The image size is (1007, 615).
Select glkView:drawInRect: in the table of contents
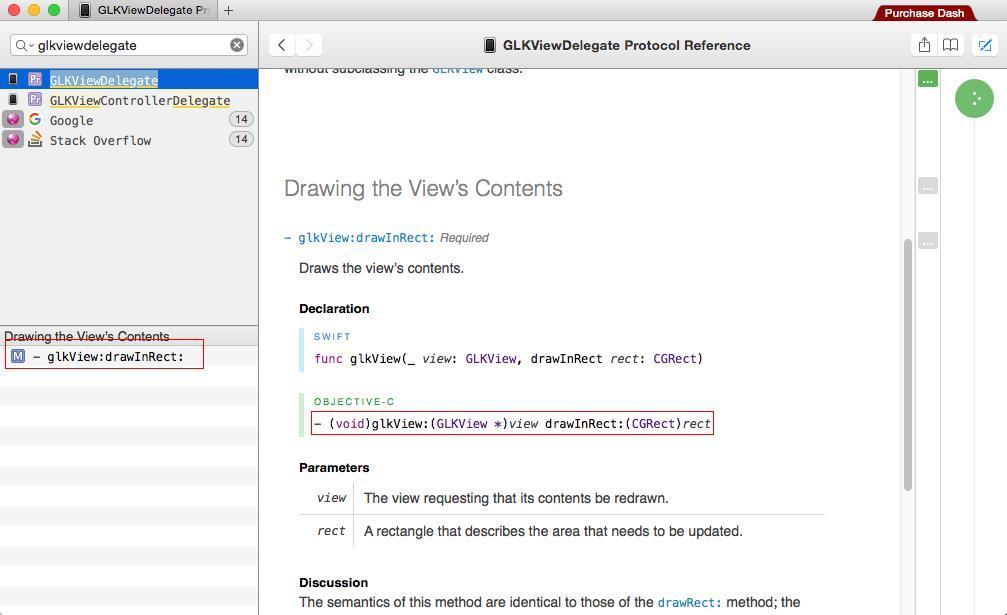pyautogui.click(x=115, y=357)
